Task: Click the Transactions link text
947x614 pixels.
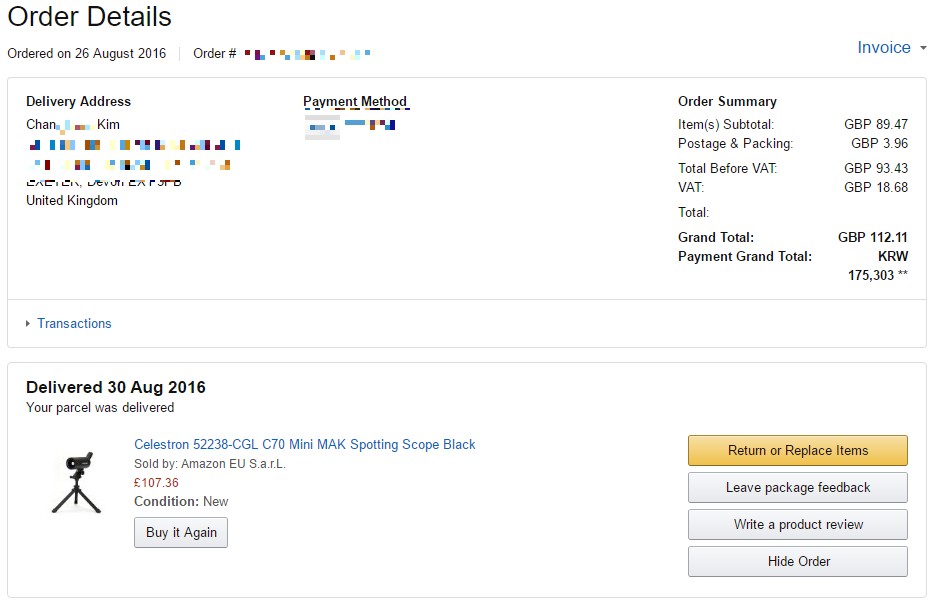Action: tap(74, 324)
